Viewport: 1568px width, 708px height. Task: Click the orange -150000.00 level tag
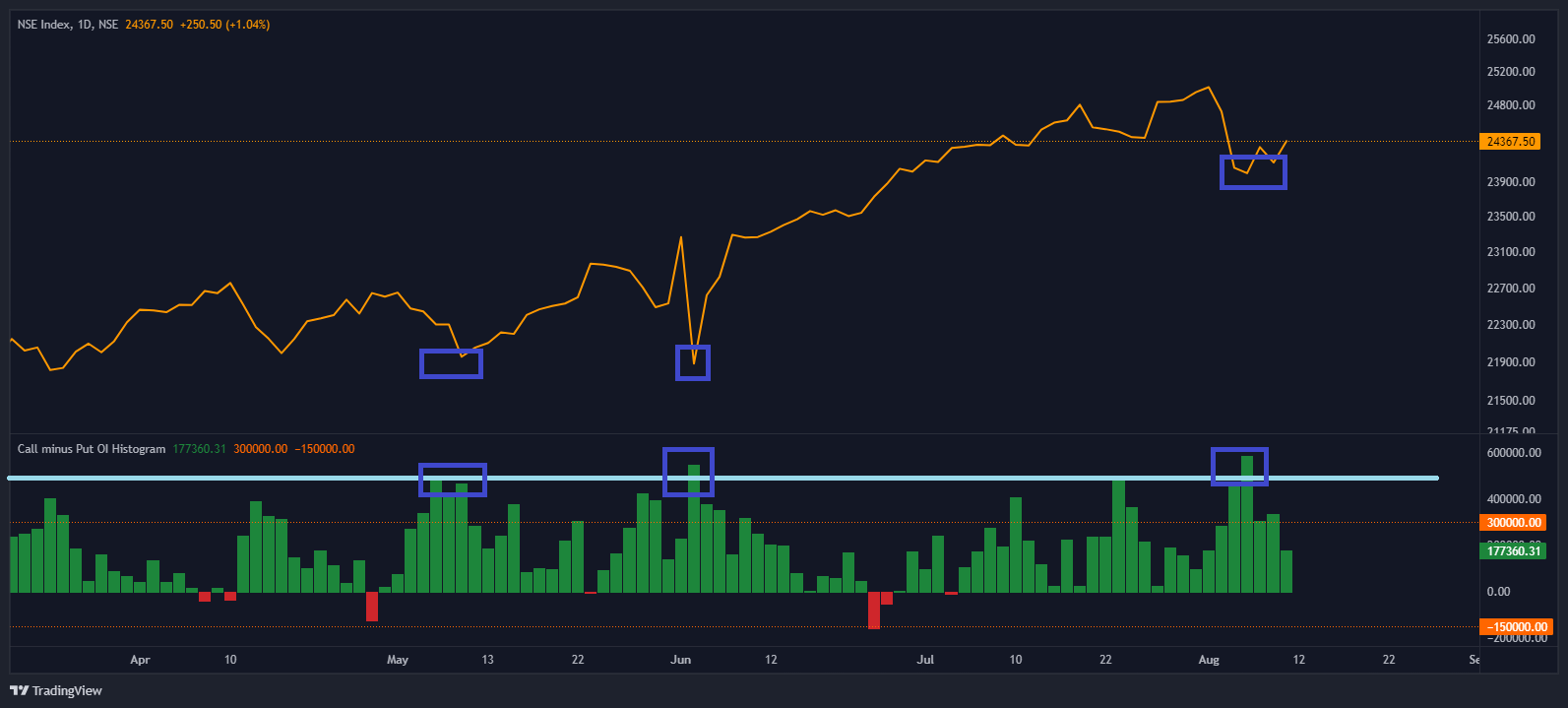coord(1514,627)
